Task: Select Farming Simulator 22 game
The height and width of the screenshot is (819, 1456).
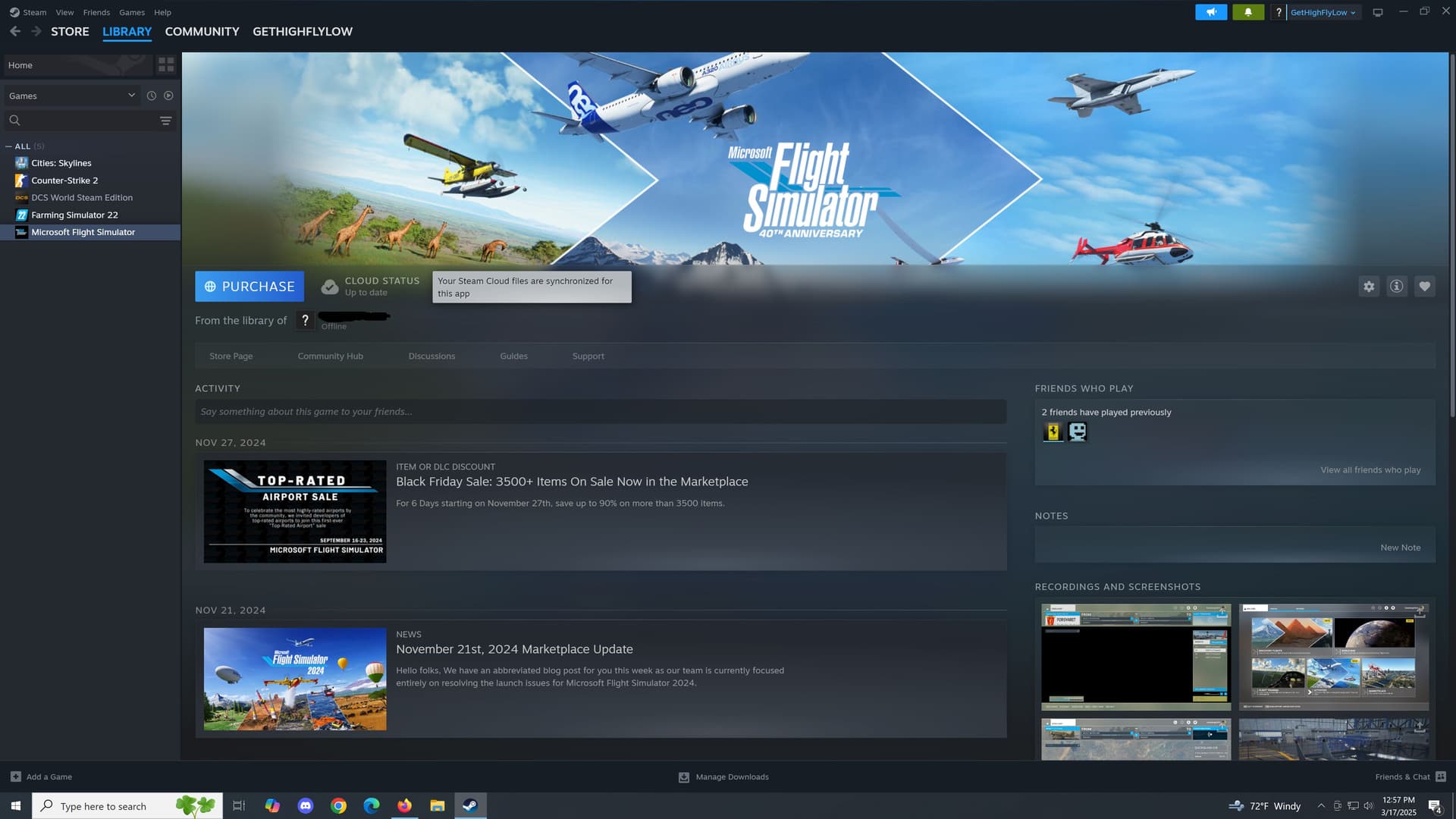Action: coord(90,215)
